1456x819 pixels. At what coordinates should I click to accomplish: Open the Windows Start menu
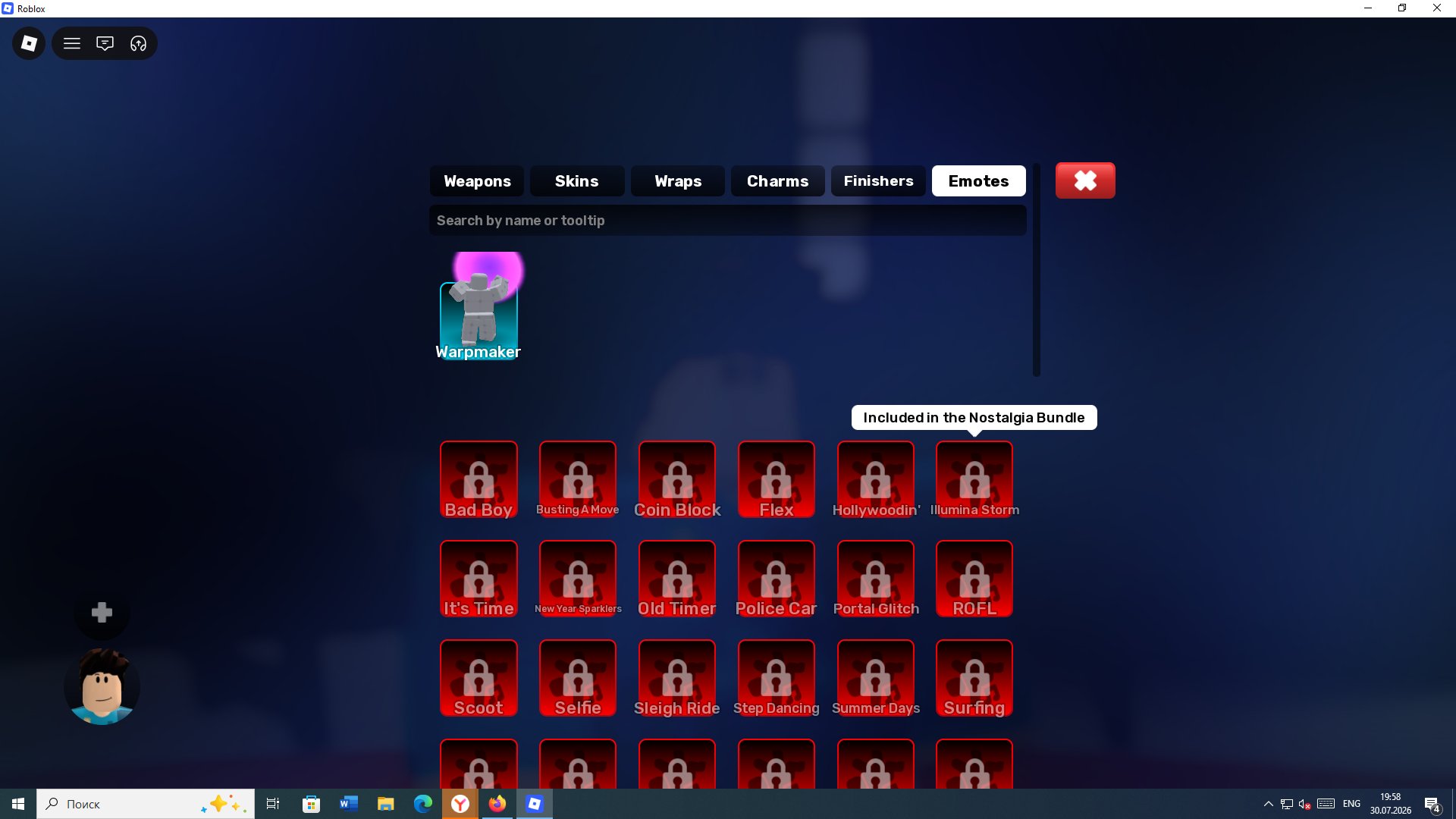[18, 804]
